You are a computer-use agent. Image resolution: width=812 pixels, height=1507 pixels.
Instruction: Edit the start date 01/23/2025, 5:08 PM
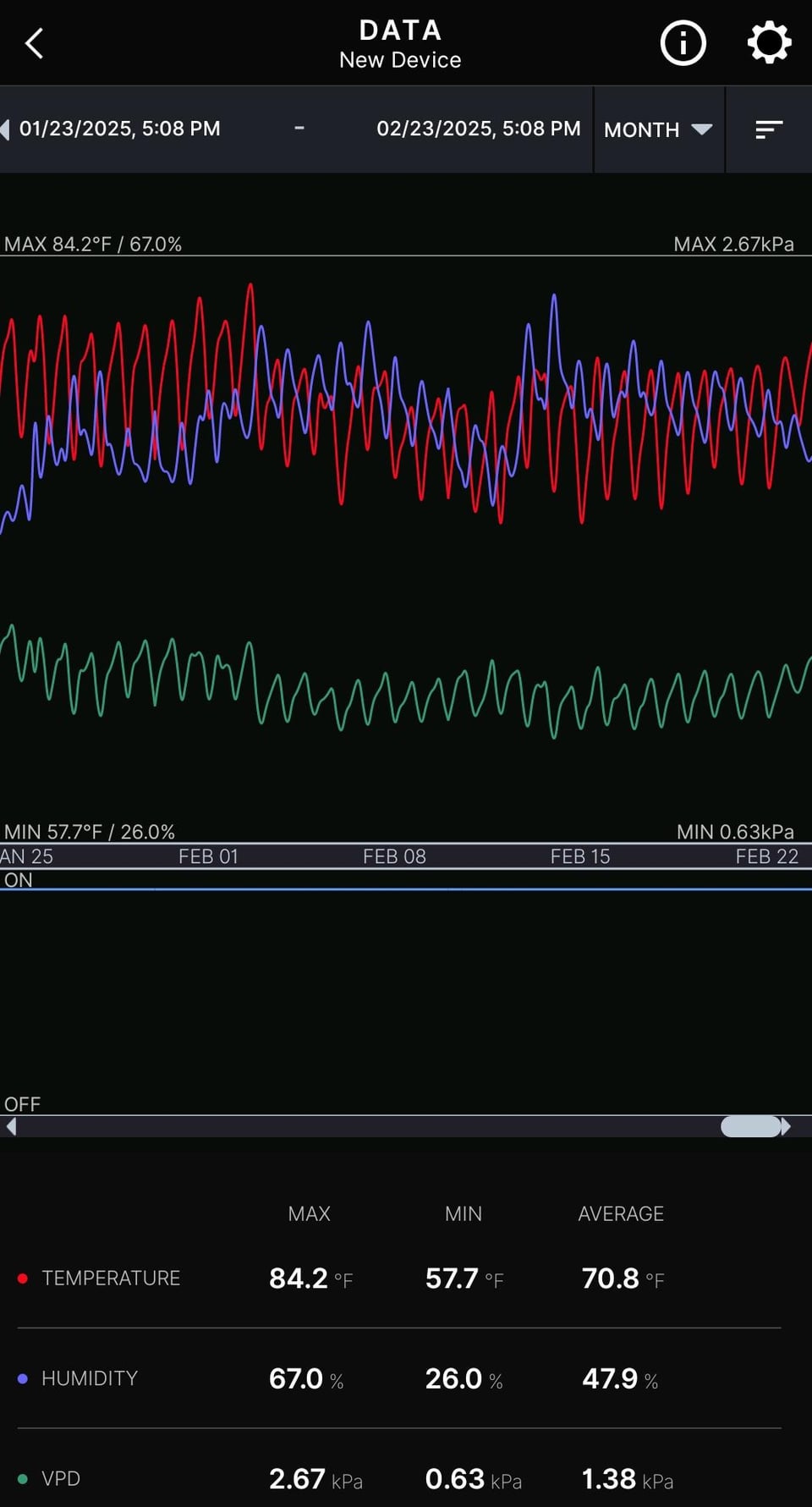click(119, 129)
